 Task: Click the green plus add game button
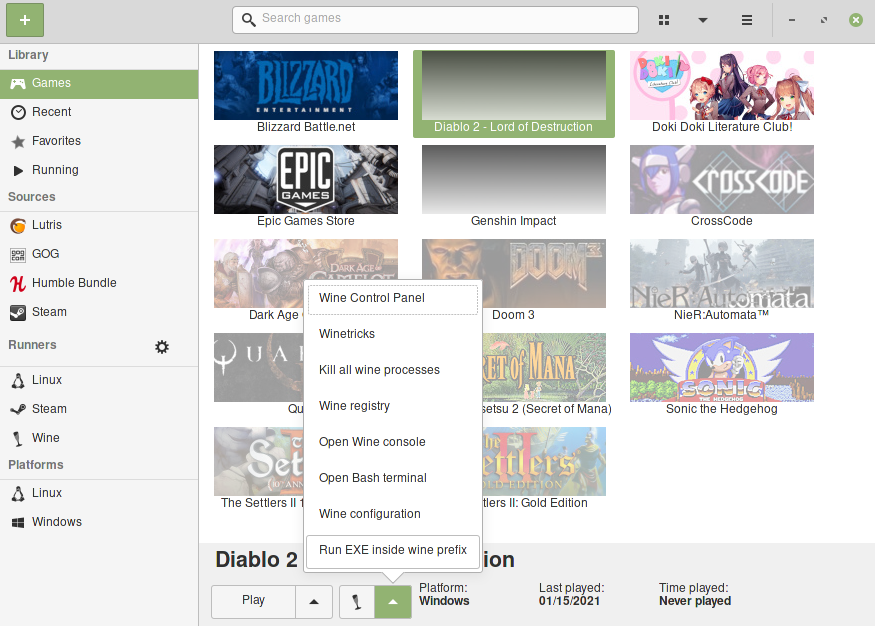[25, 20]
